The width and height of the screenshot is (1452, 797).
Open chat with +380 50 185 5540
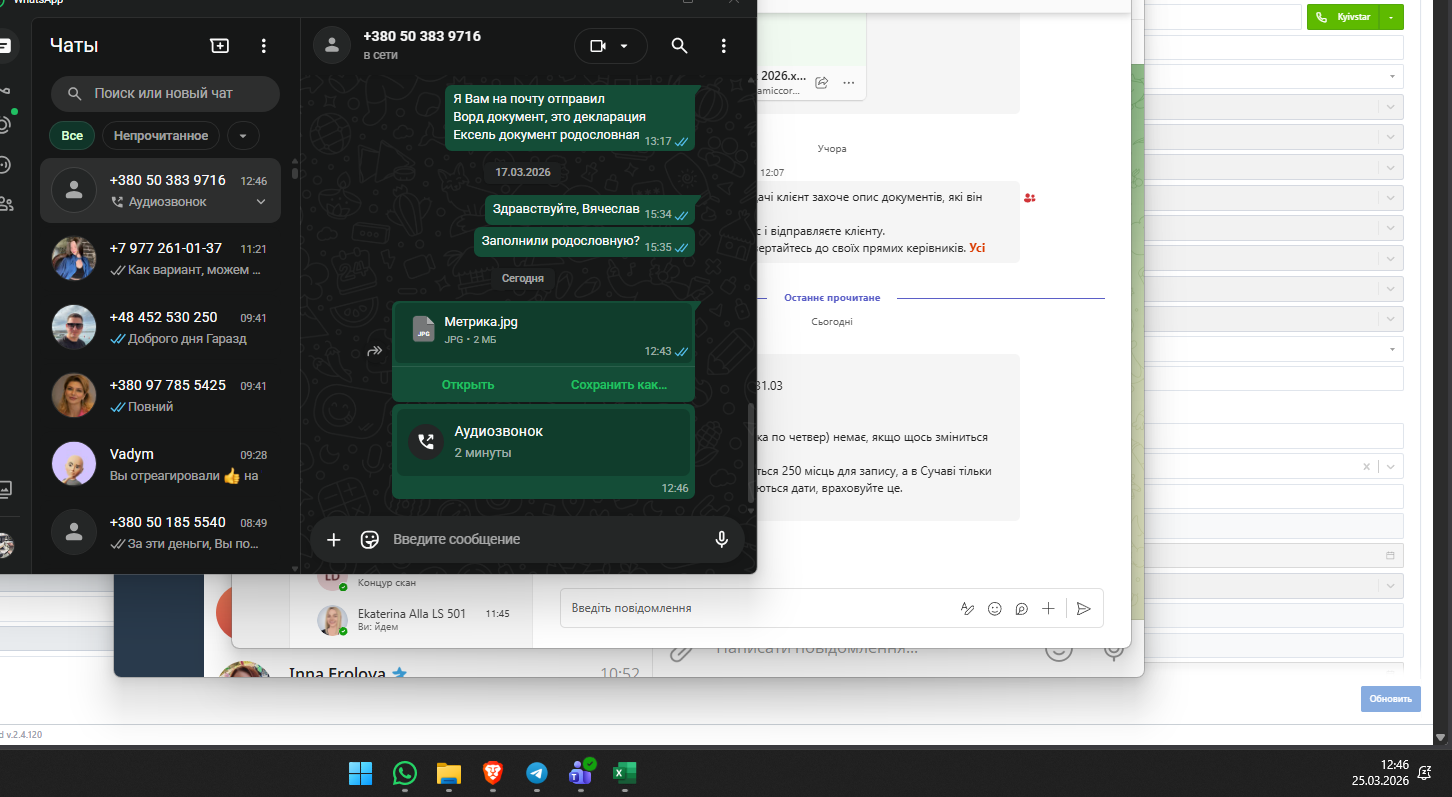pyautogui.click(x=160, y=532)
